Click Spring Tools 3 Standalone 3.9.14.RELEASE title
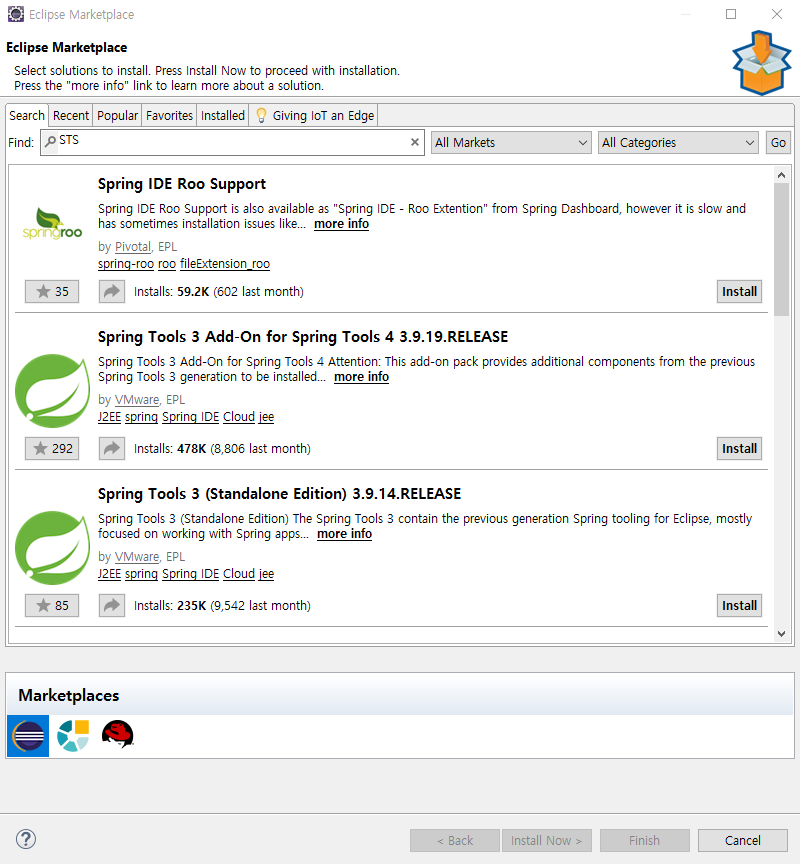The width and height of the screenshot is (800, 864). (x=279, y=494)
